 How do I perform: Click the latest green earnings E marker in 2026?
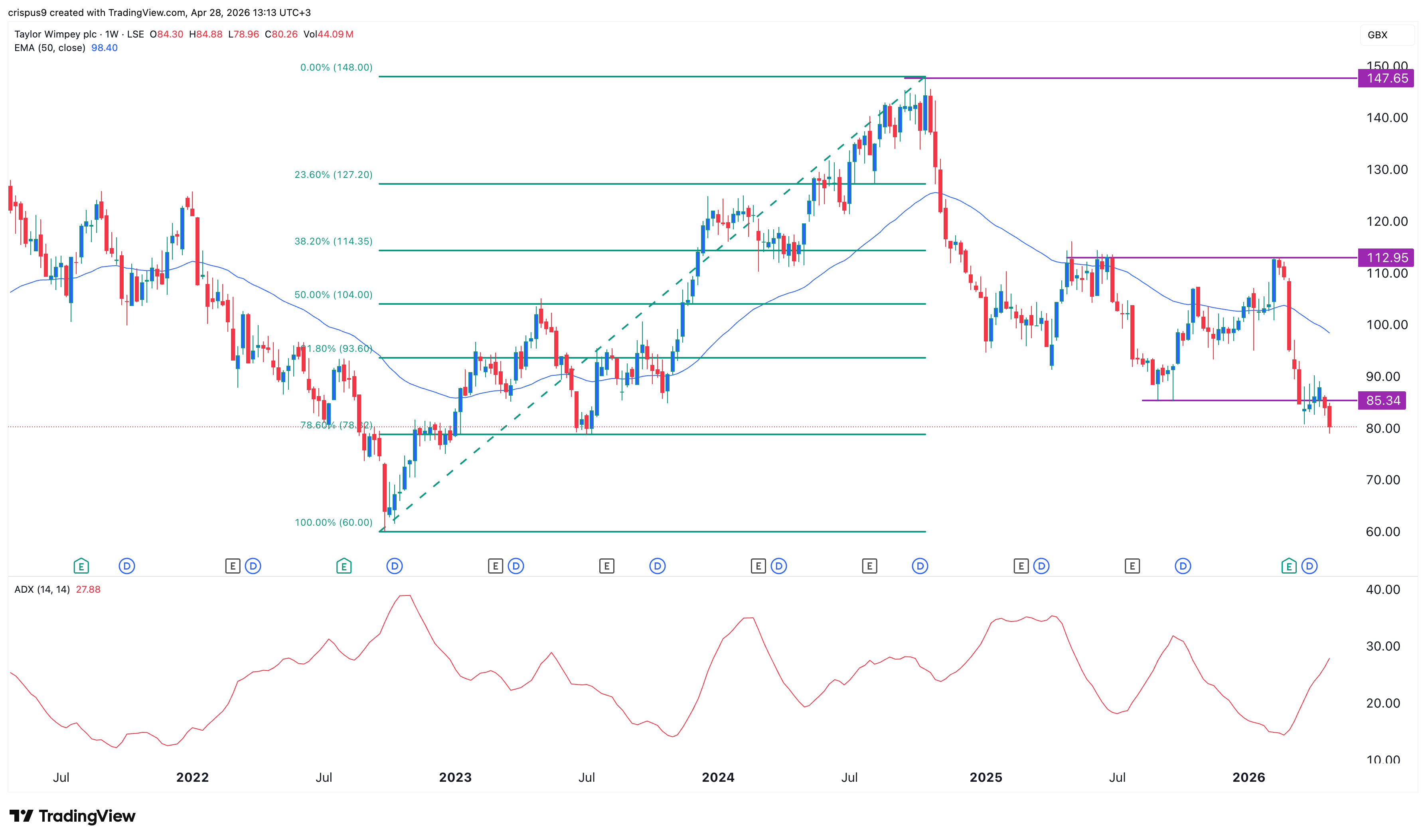[1288, 566]
